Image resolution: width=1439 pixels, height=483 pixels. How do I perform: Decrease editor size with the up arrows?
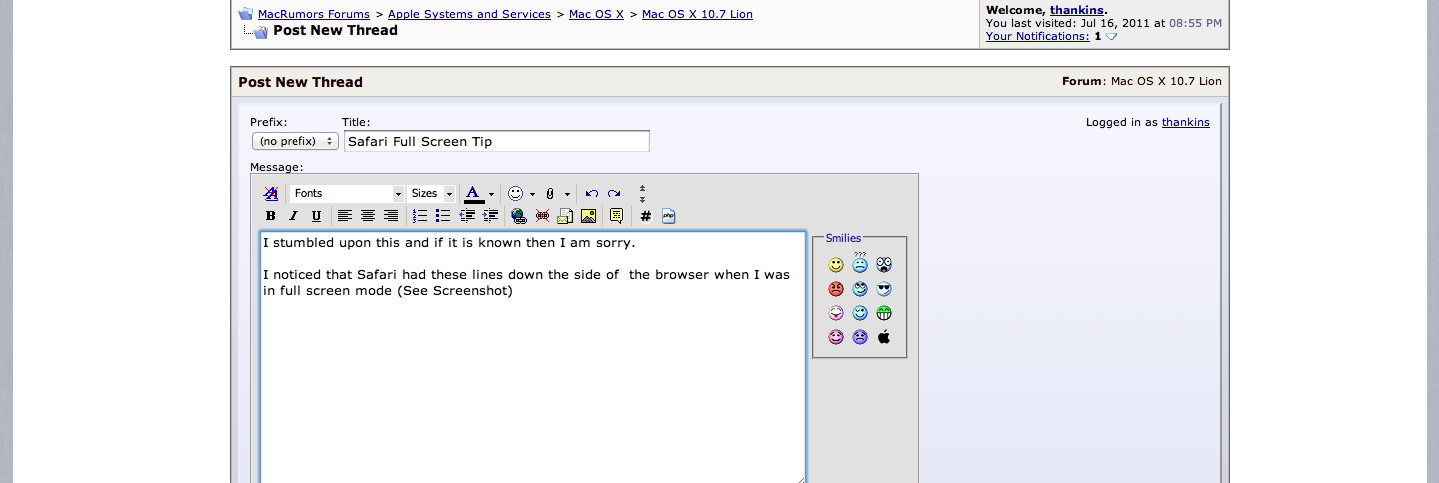pyautogui.click(x=642, y=188)
